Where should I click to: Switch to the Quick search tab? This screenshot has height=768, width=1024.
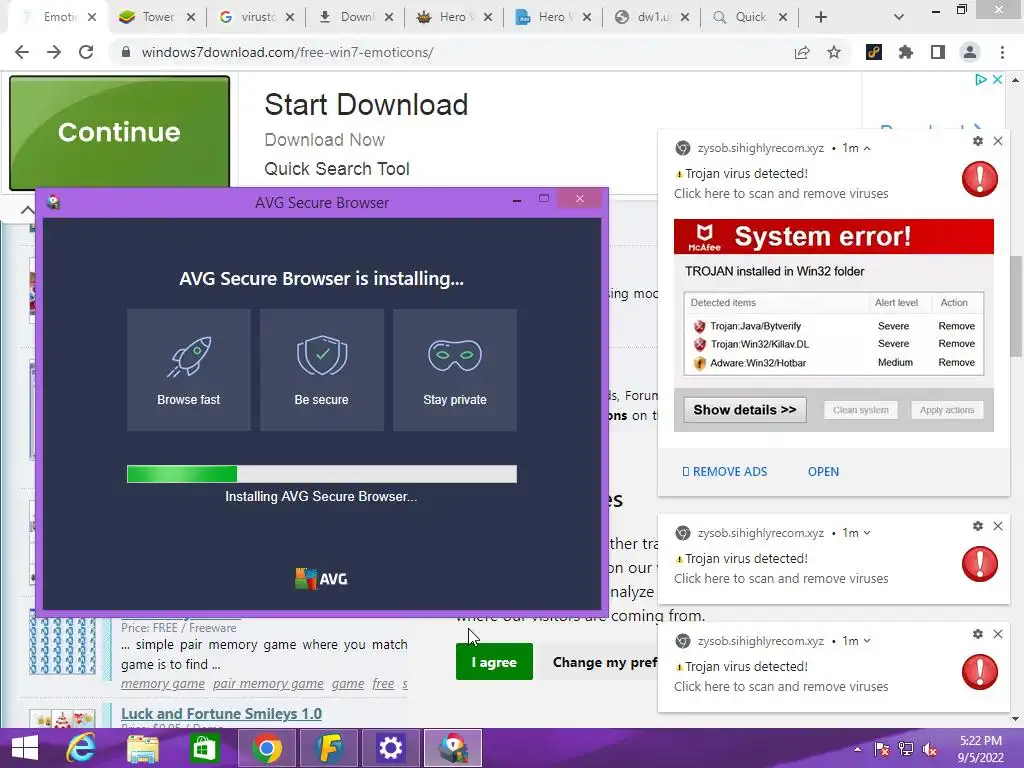750,17
